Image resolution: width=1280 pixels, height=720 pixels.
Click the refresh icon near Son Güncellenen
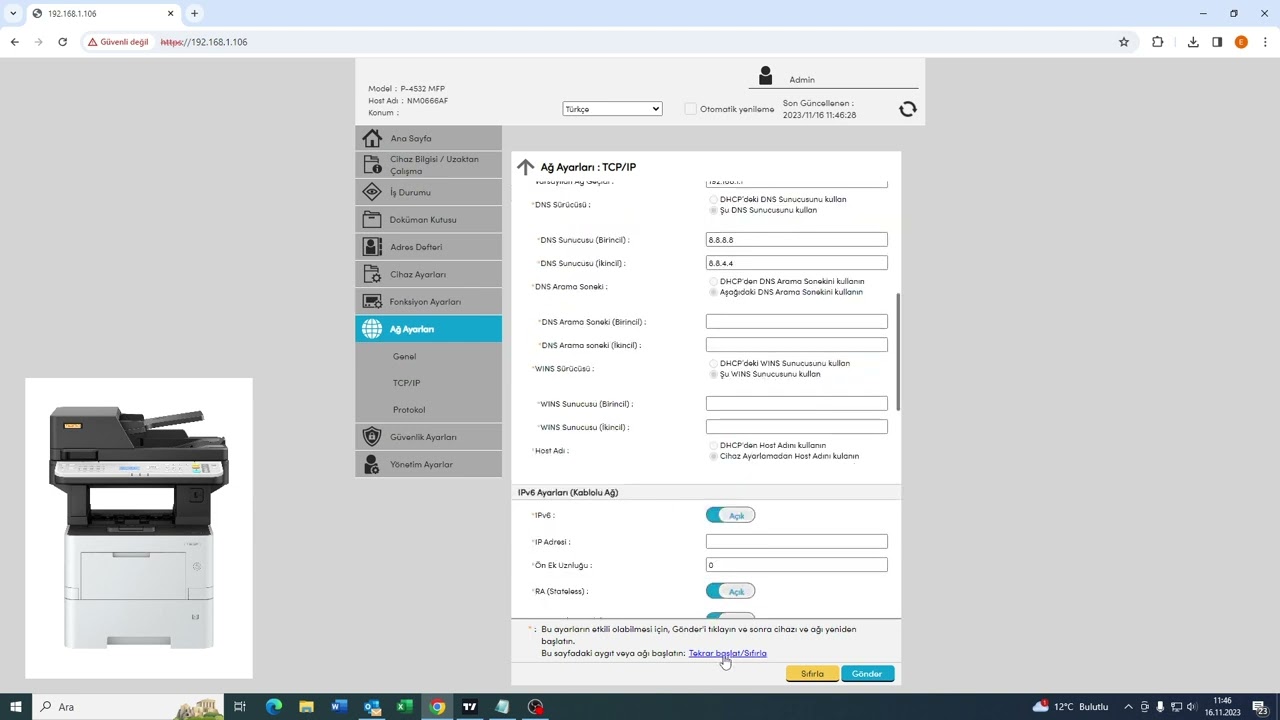pos(907,109)
